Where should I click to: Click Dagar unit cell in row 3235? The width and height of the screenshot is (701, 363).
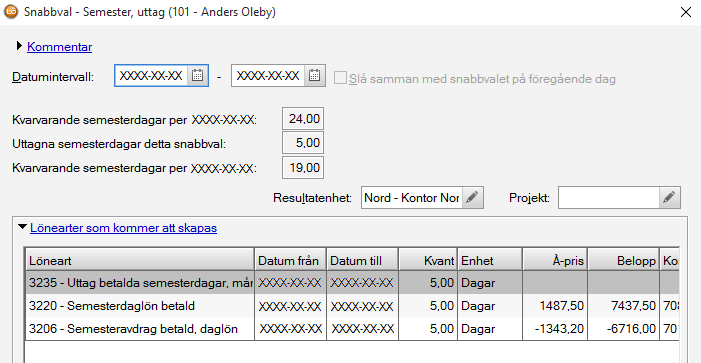coord(490,283)
